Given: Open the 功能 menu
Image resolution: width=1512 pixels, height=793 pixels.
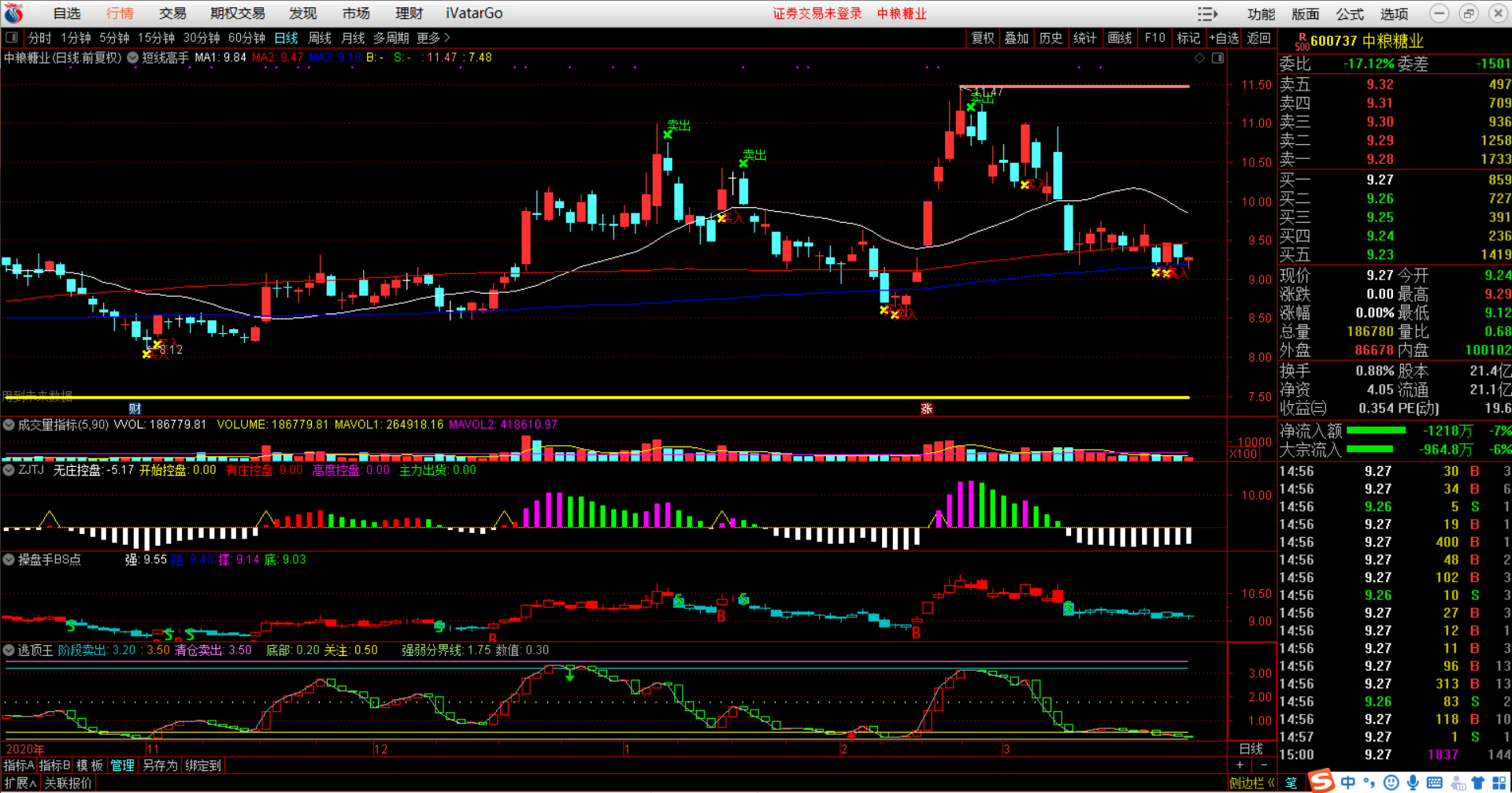Looking at the screenshot, I should point(1261,14).
